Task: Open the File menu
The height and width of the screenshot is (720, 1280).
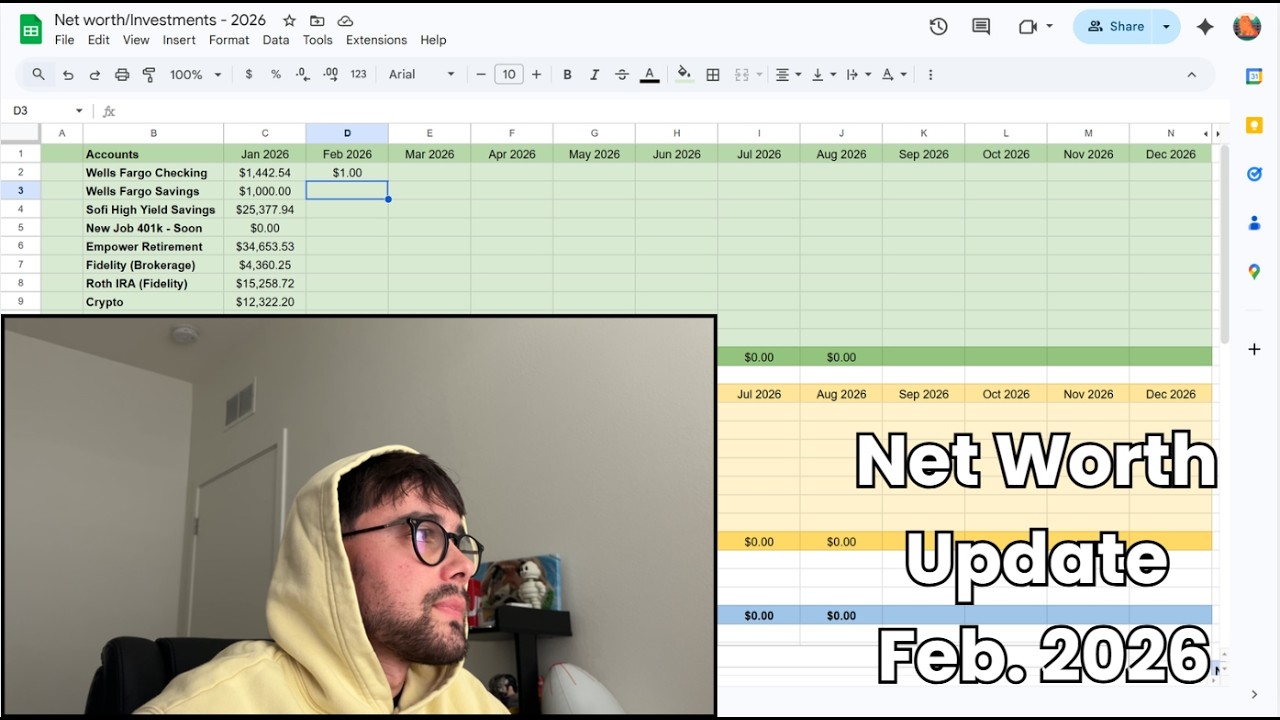Action: pos(64,40)
